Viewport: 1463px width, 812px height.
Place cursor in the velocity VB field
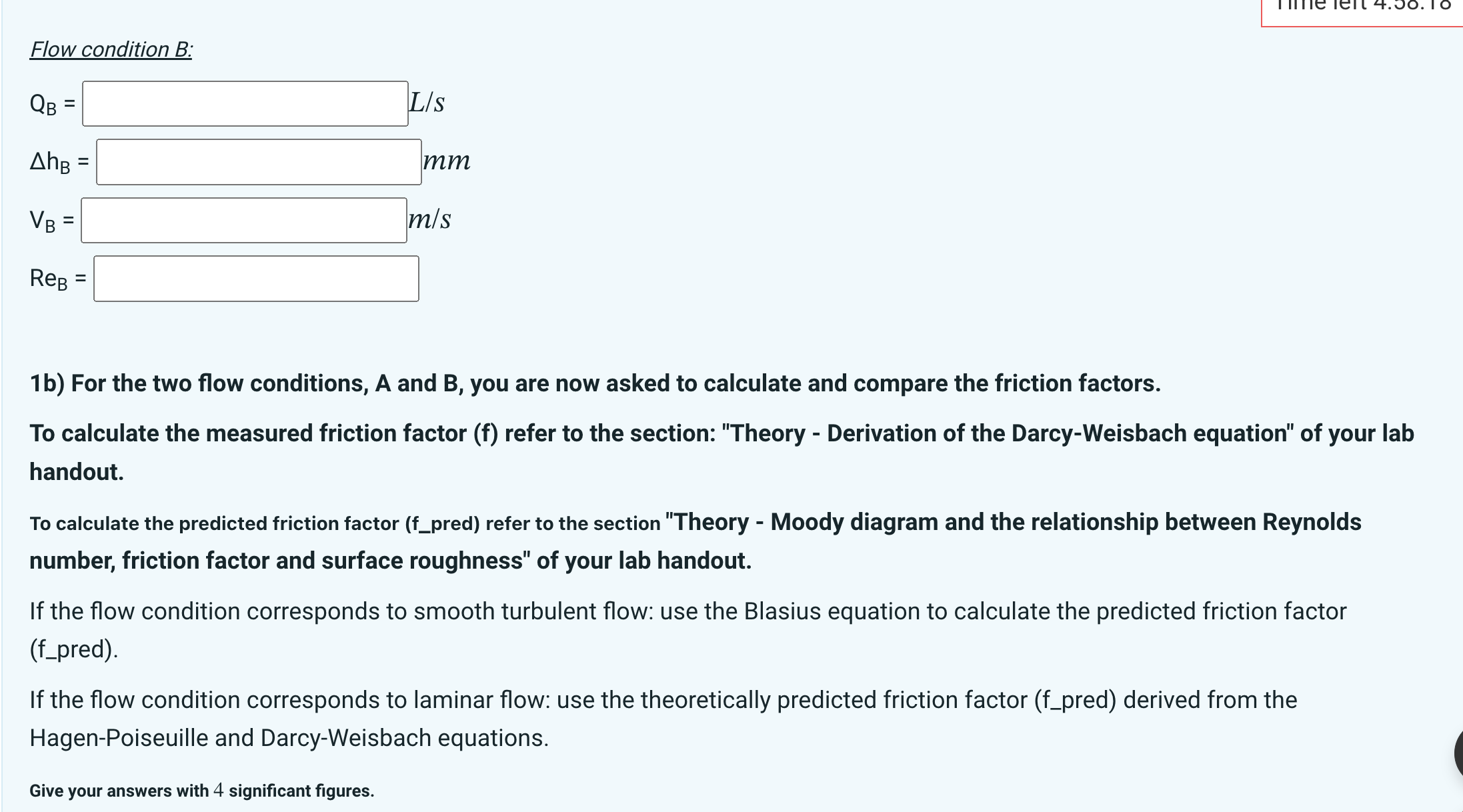[x=244, y=221]
